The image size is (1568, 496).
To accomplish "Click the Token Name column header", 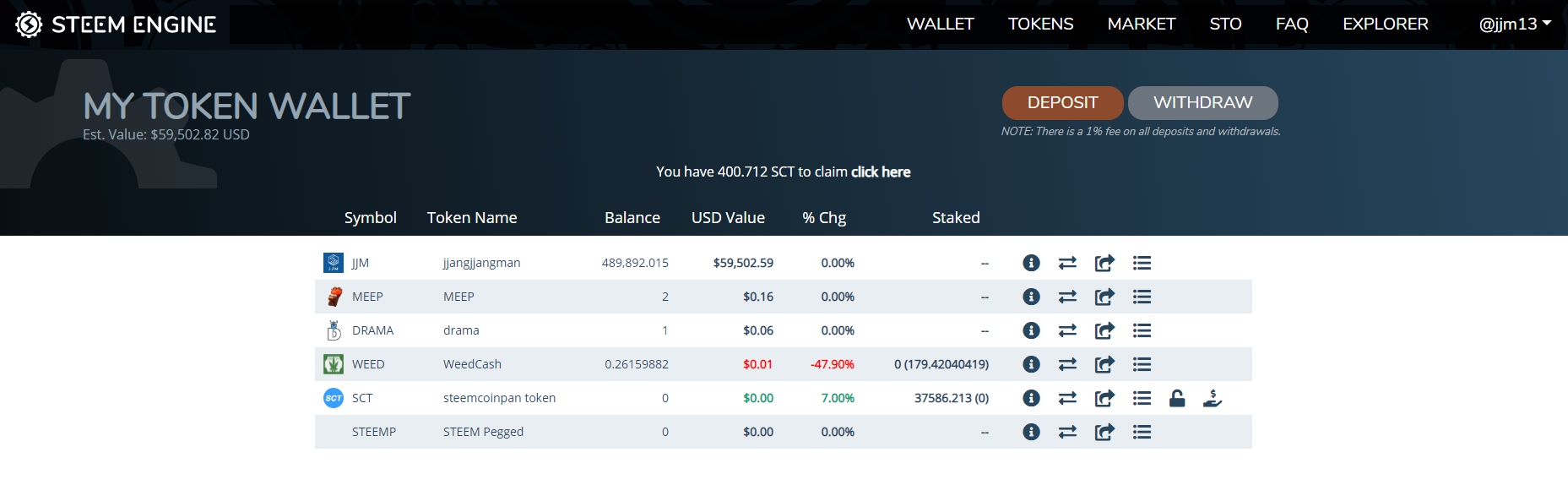I will pos(472,217).
